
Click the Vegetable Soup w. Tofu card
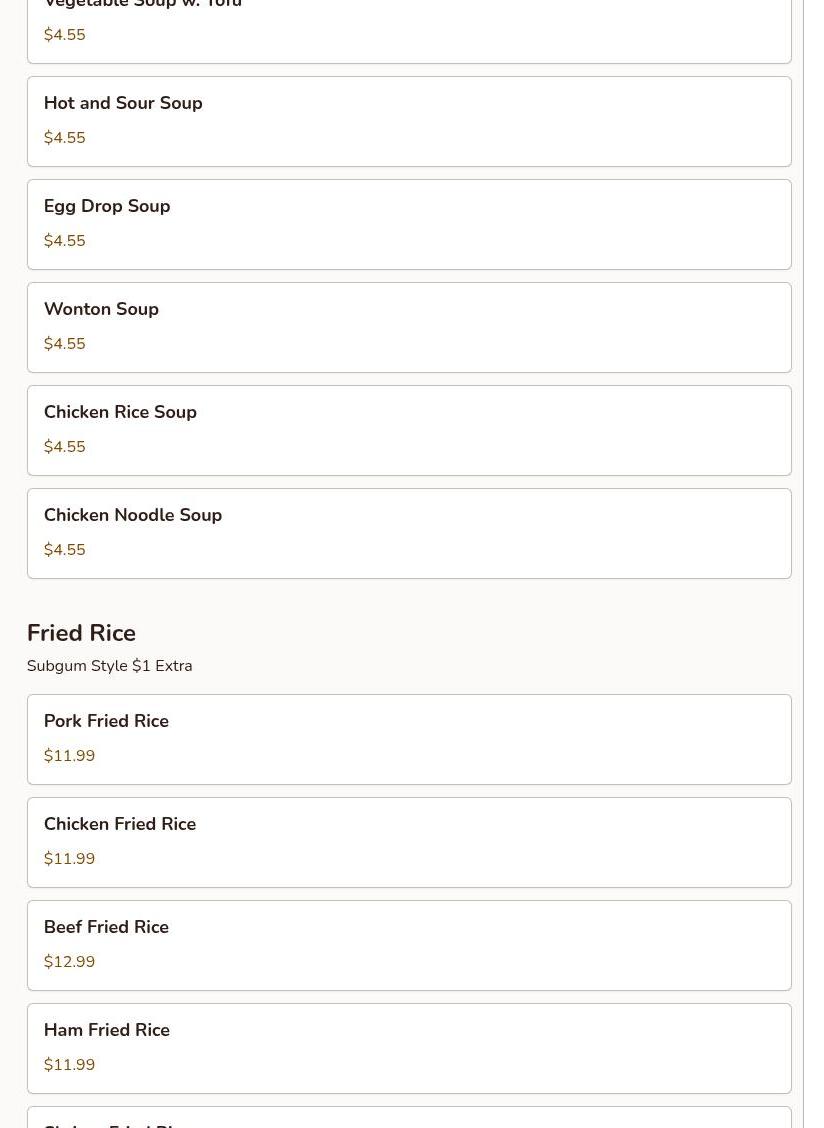pos(409,29)
